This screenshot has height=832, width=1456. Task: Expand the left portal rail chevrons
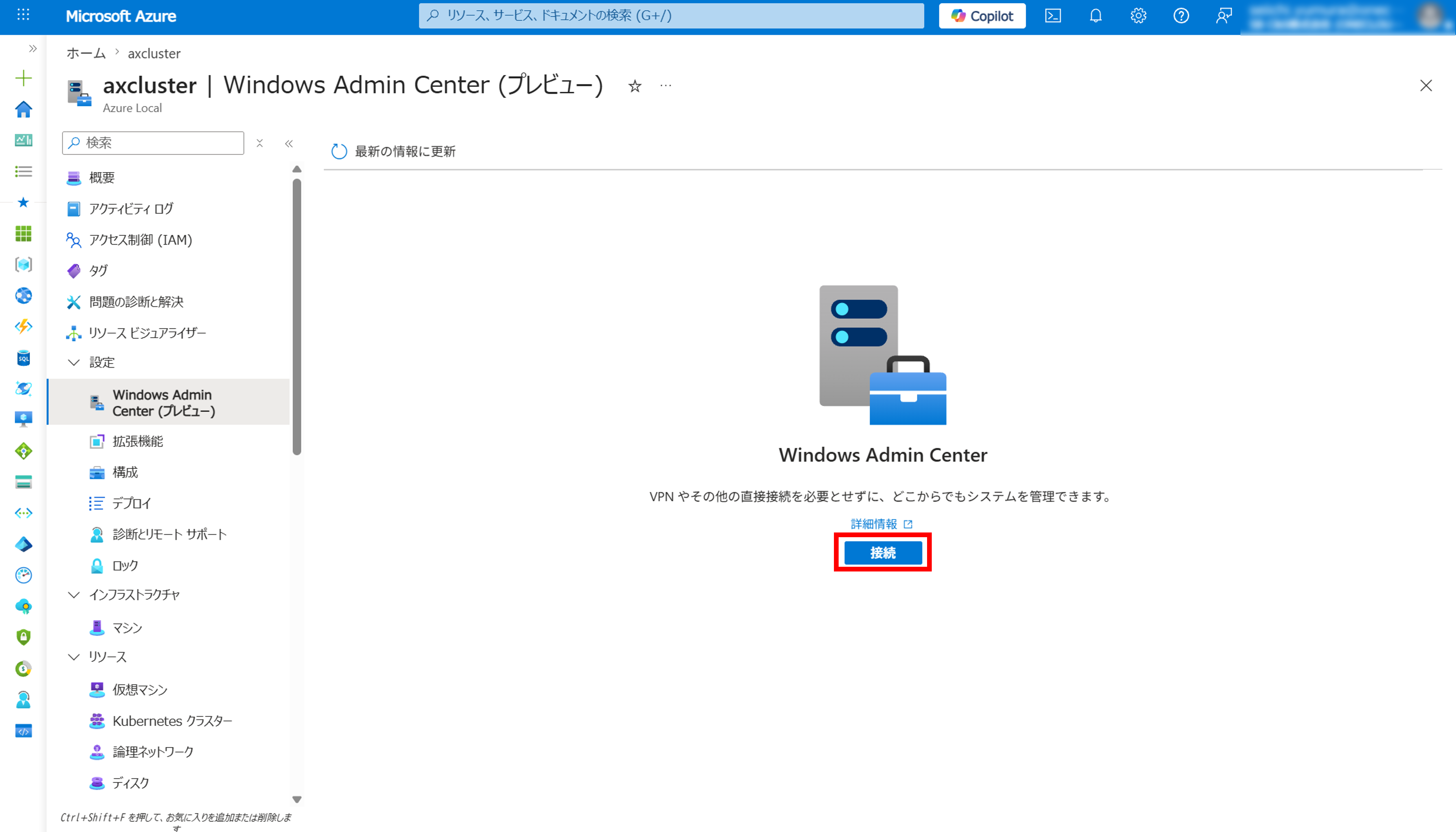click(x=33, y=48)
